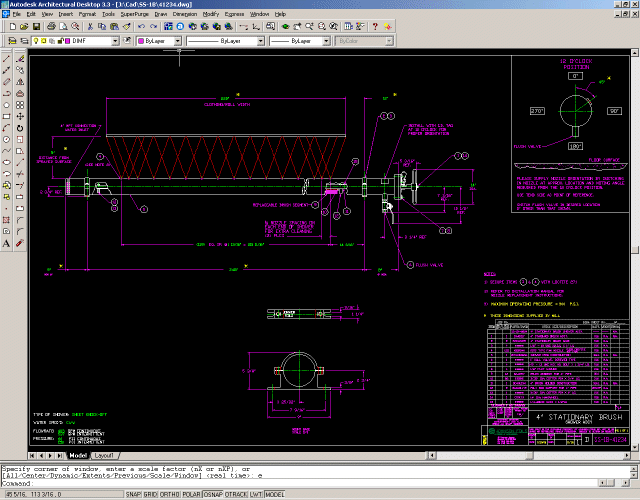Open the Dimension menu
This screenshot has width=640, height=500.
point(185,14)
